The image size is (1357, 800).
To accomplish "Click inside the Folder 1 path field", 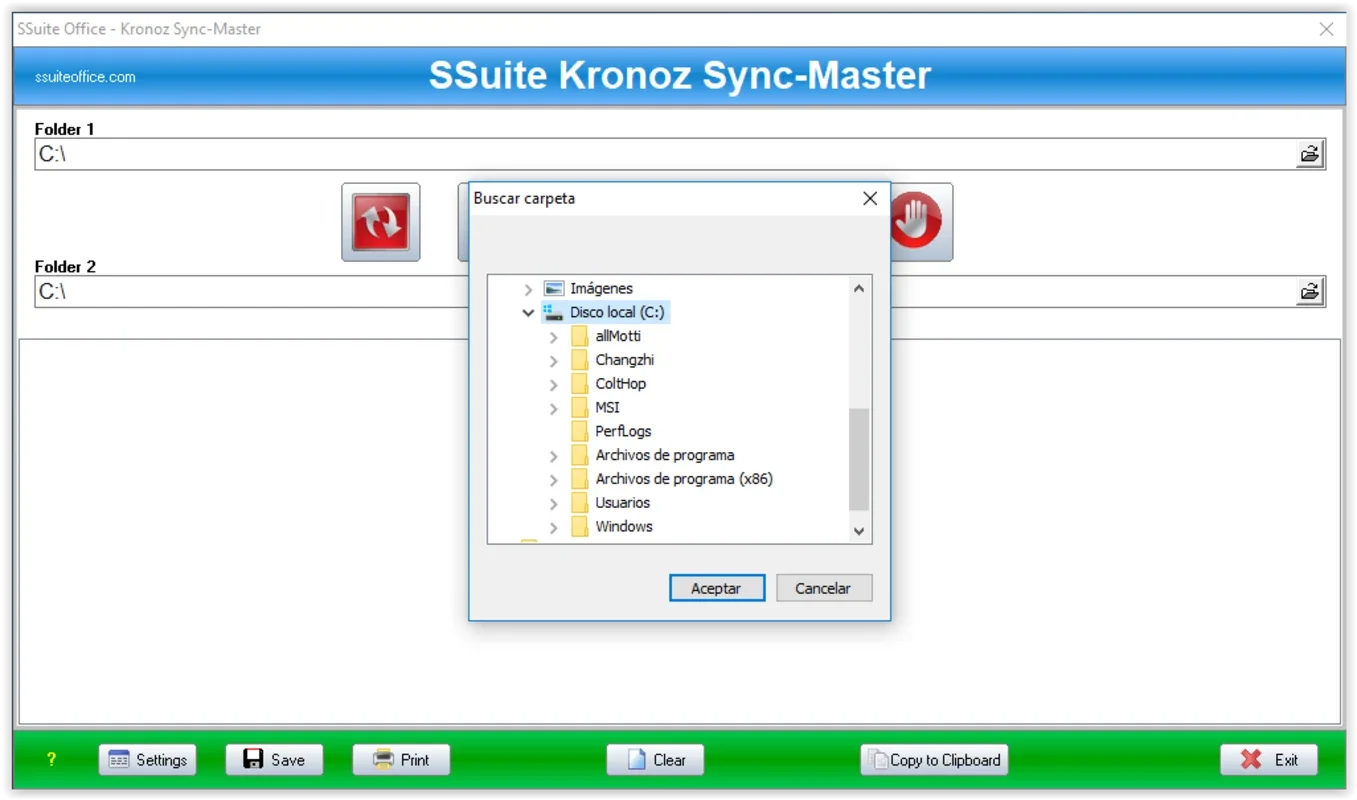I will point(665,154).
